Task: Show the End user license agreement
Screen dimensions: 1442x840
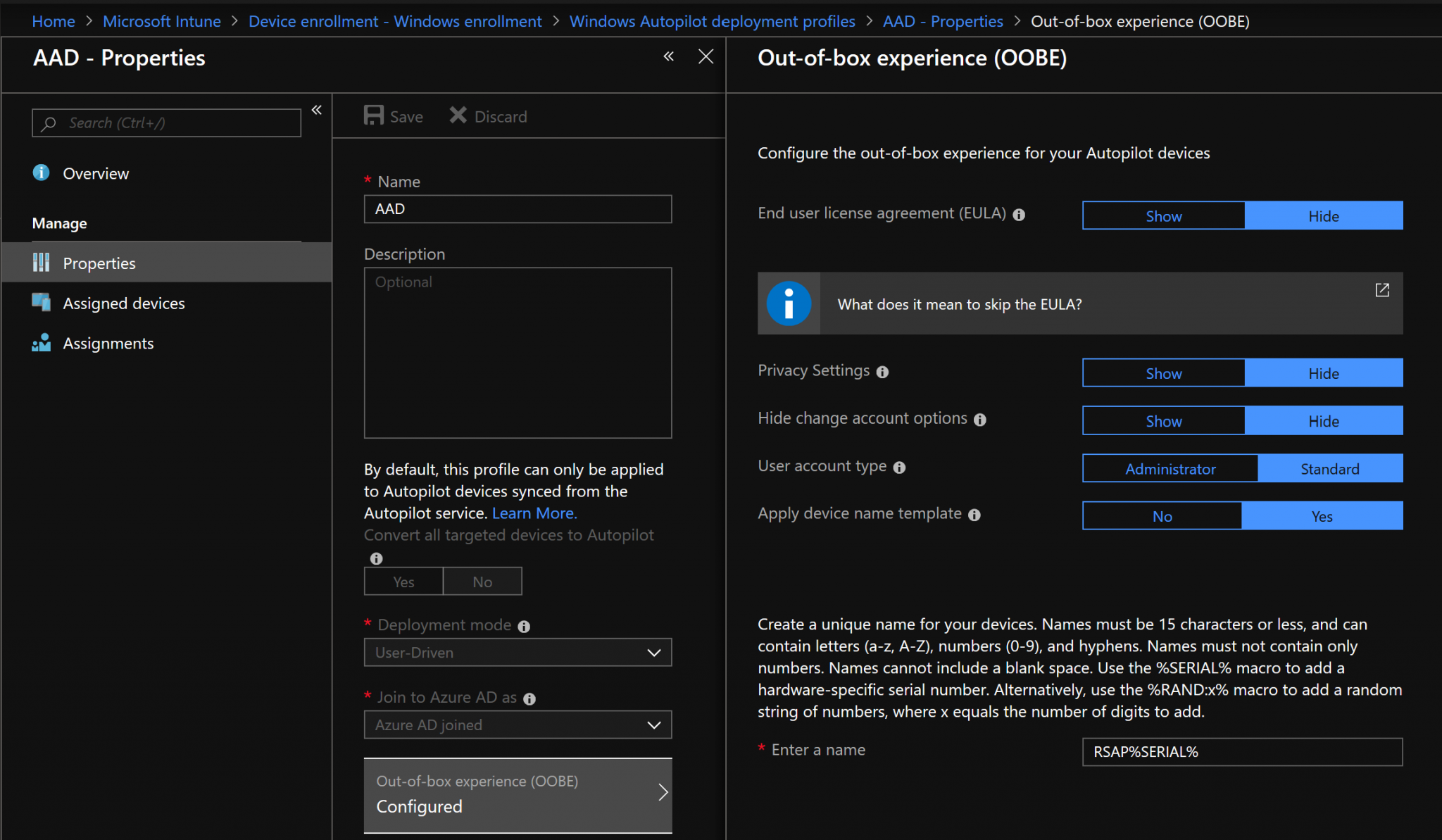Action: coord(1162,215)
